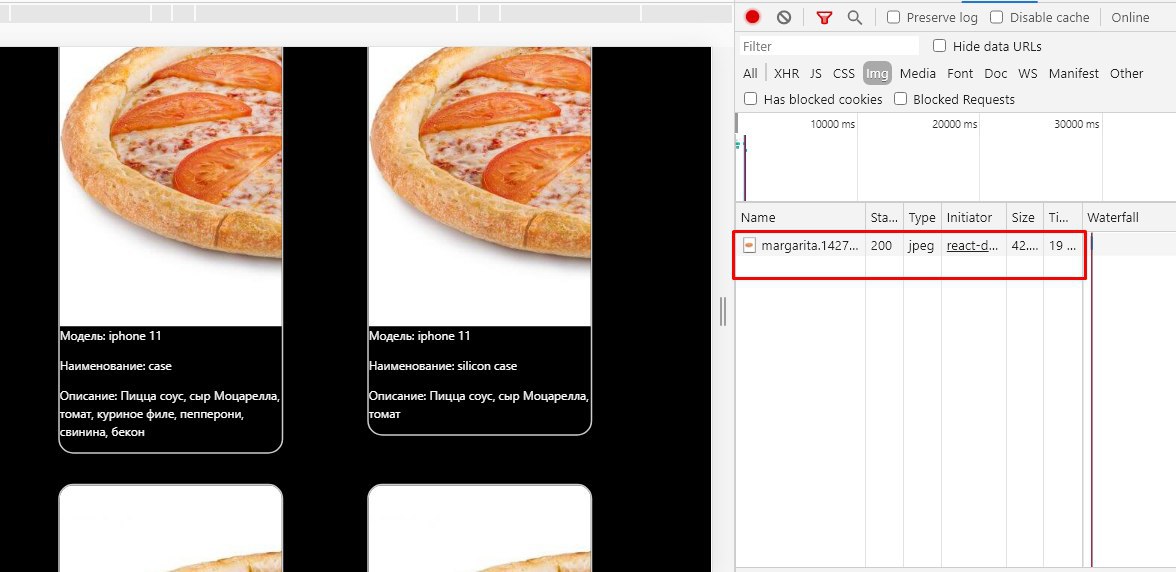
Task: Sort by Initiator column header
Action: pos(974,217)
